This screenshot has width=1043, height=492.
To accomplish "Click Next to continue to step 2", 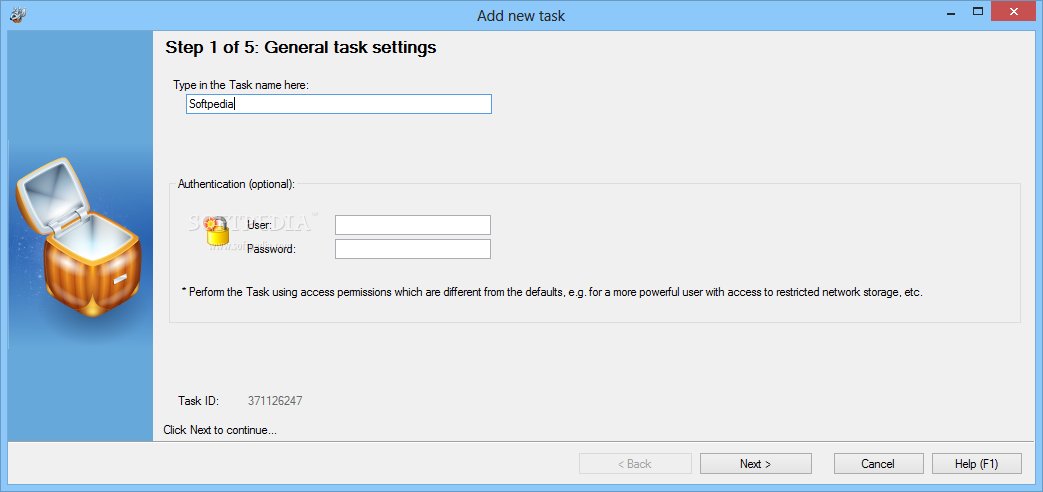I will tap(756, 463).
